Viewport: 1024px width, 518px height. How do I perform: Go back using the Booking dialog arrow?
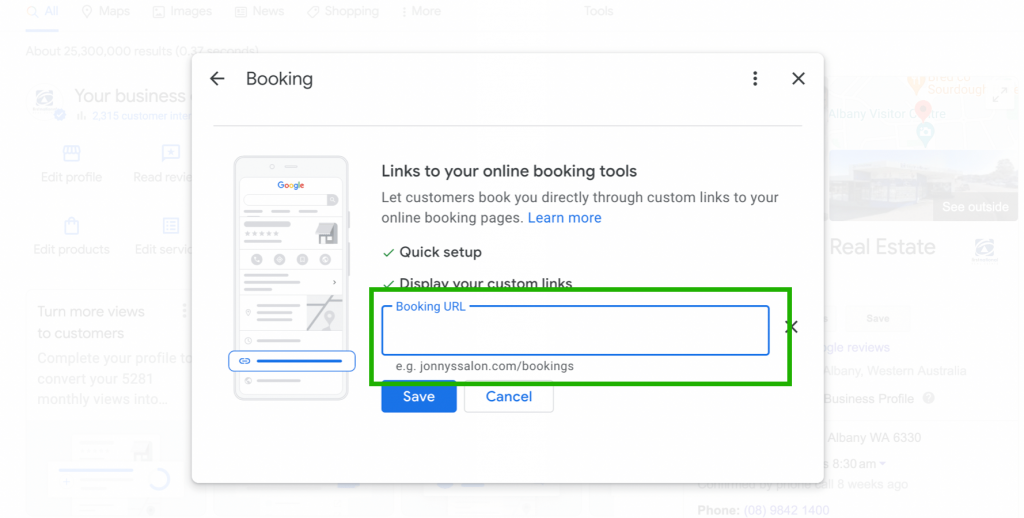(x=217, y=79)
